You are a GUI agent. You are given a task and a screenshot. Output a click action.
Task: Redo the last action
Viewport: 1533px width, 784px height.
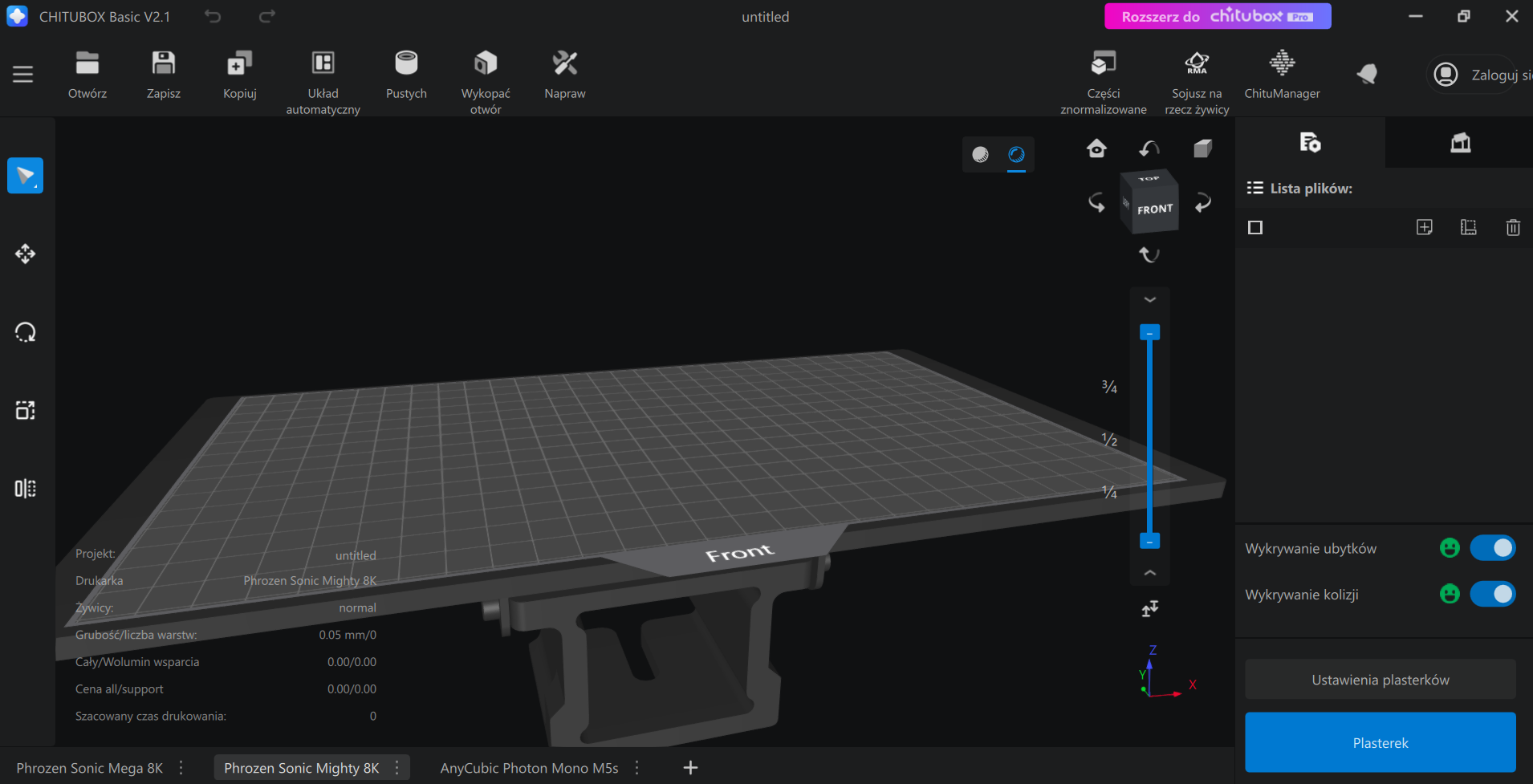[267, 16]
